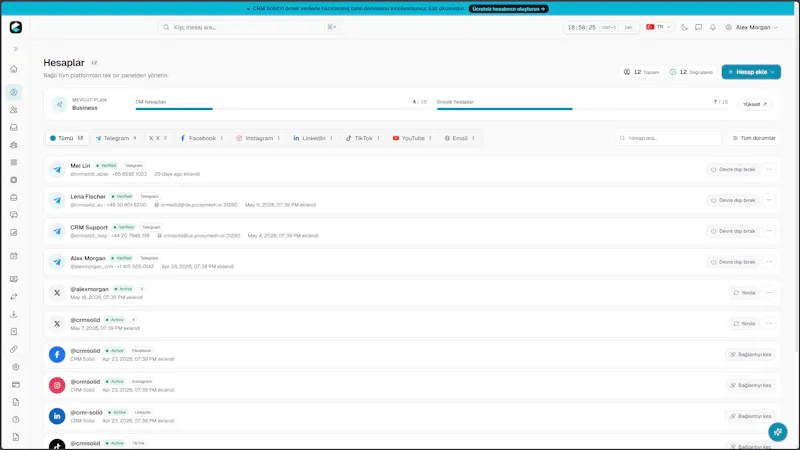The width and height of the screenshot is (800, 450).
Task: Click Yenile for the @crmsolid X account
Action: 744,323
